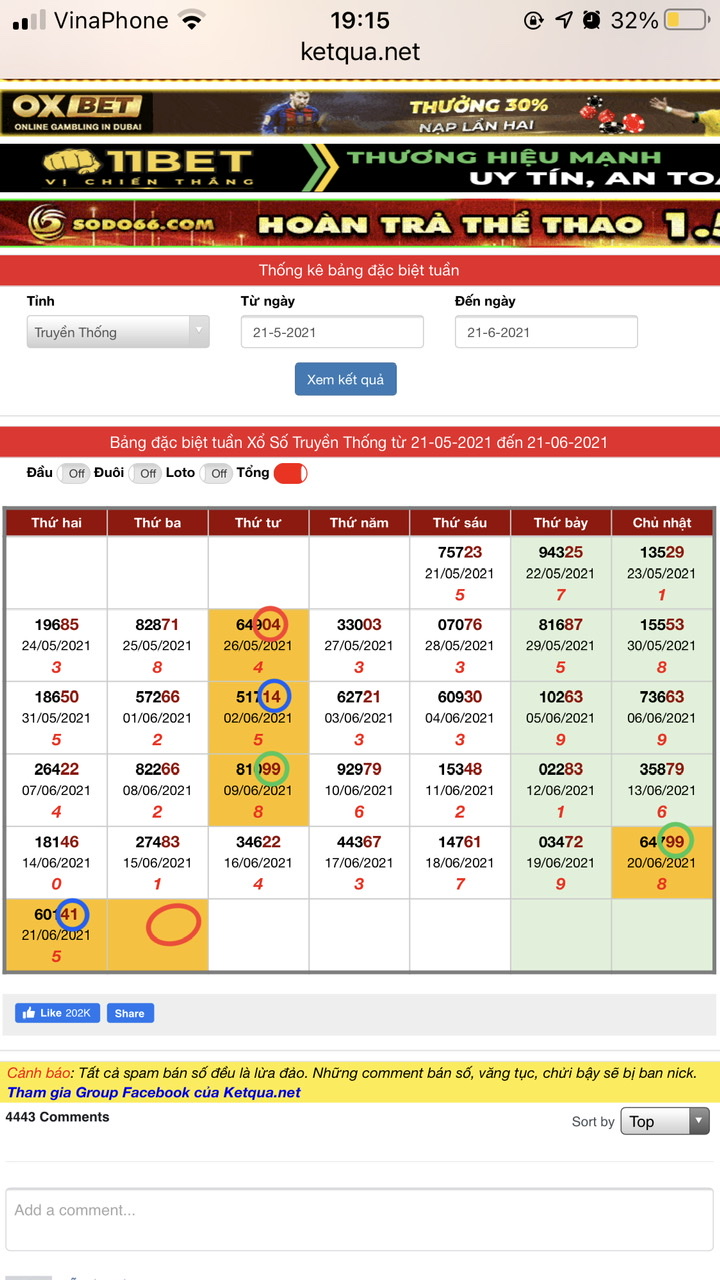Turn on the Loto switch
720x1280 pixels.
pos(216,473)
